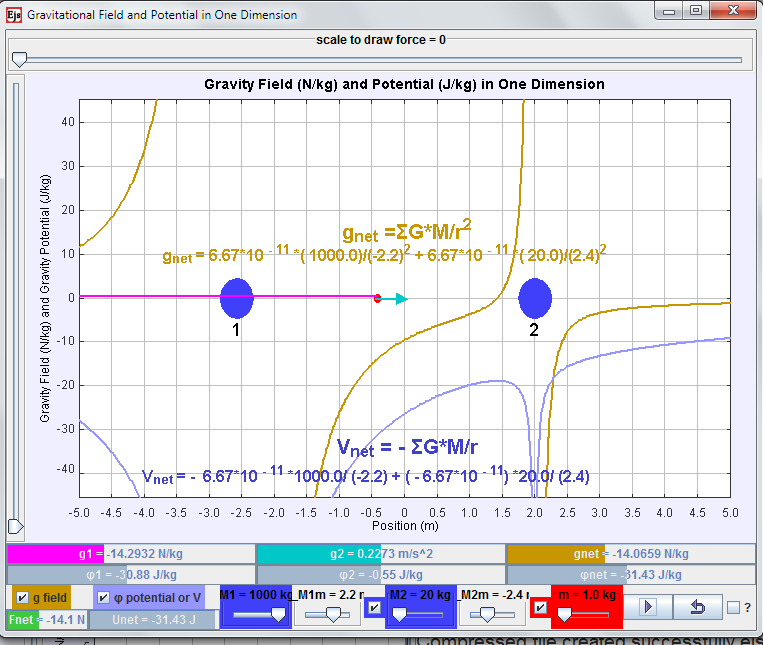Click the Position (m) axis label
This screenshot has height=645, width=763.
[405, 526]
